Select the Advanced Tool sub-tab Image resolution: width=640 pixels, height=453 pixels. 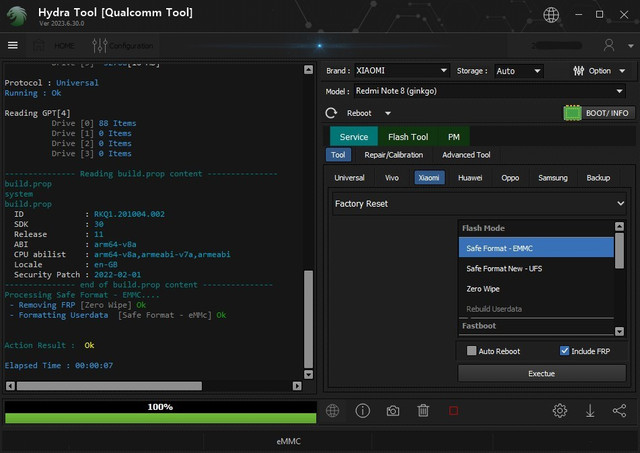click(x=466, y=155)
